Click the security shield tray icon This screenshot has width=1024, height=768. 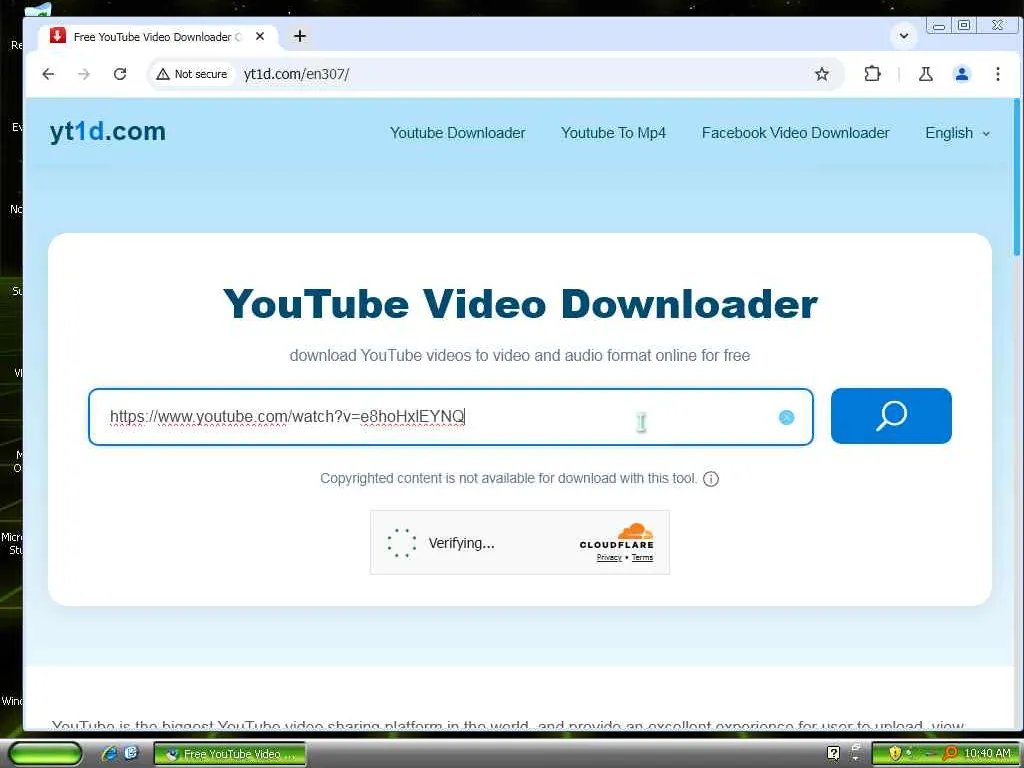click(x=895, y=753)
